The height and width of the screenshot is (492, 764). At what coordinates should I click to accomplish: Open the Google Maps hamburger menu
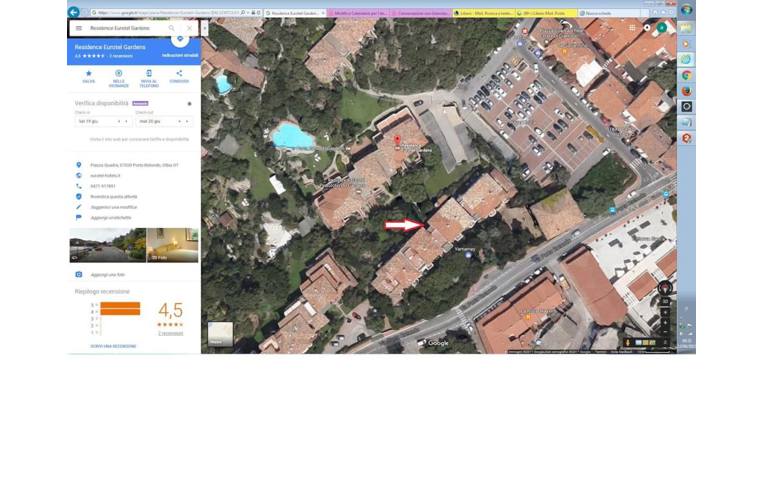(79, 28)
